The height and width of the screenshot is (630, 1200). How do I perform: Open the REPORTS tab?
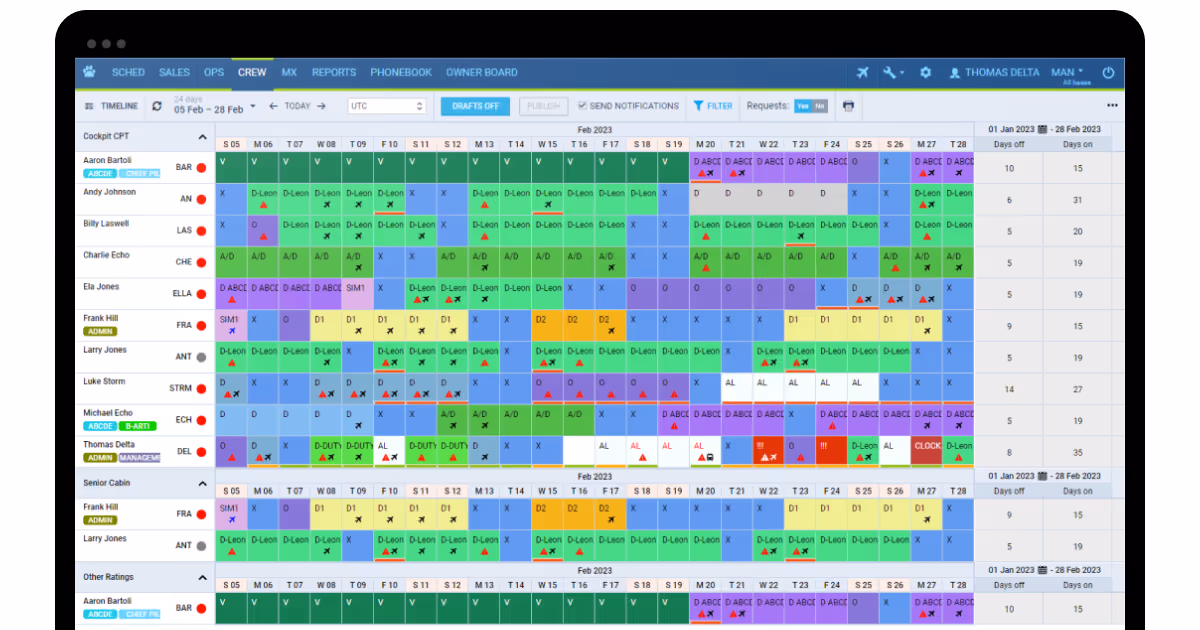point(333,72)
